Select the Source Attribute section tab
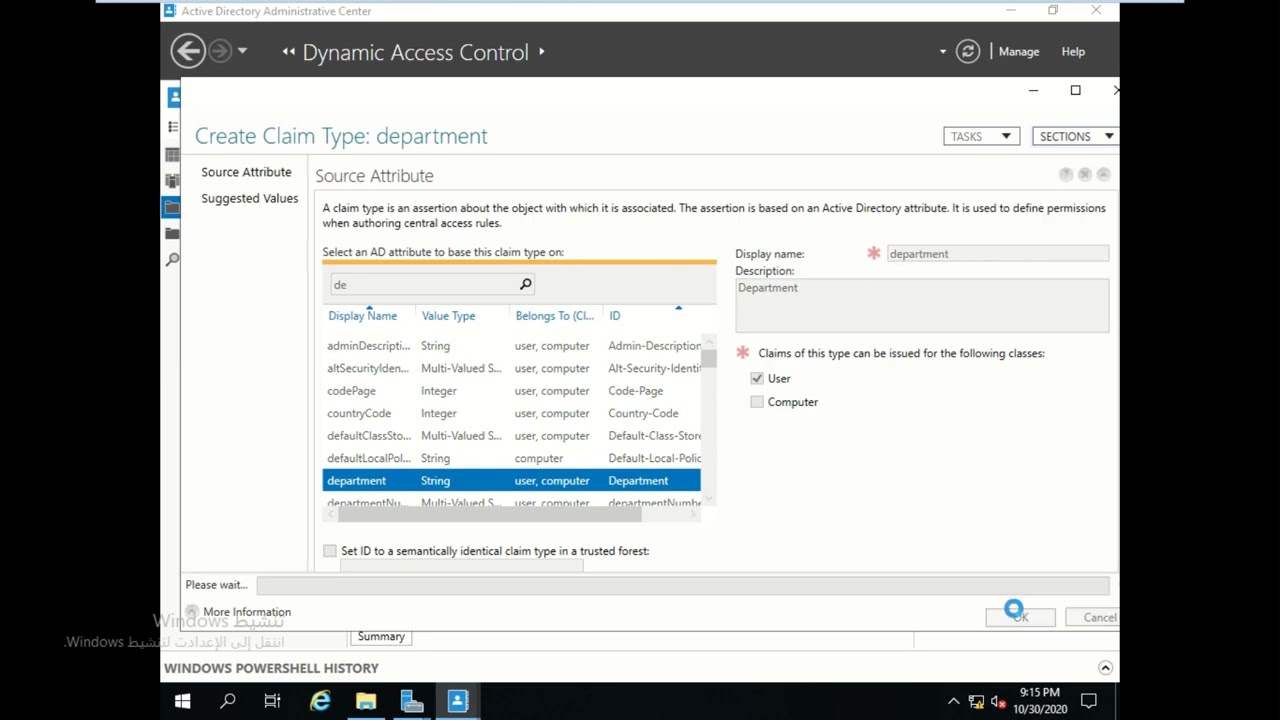Image resolution: width=1280 pixels, height=720 pixels. pos(246,172)
